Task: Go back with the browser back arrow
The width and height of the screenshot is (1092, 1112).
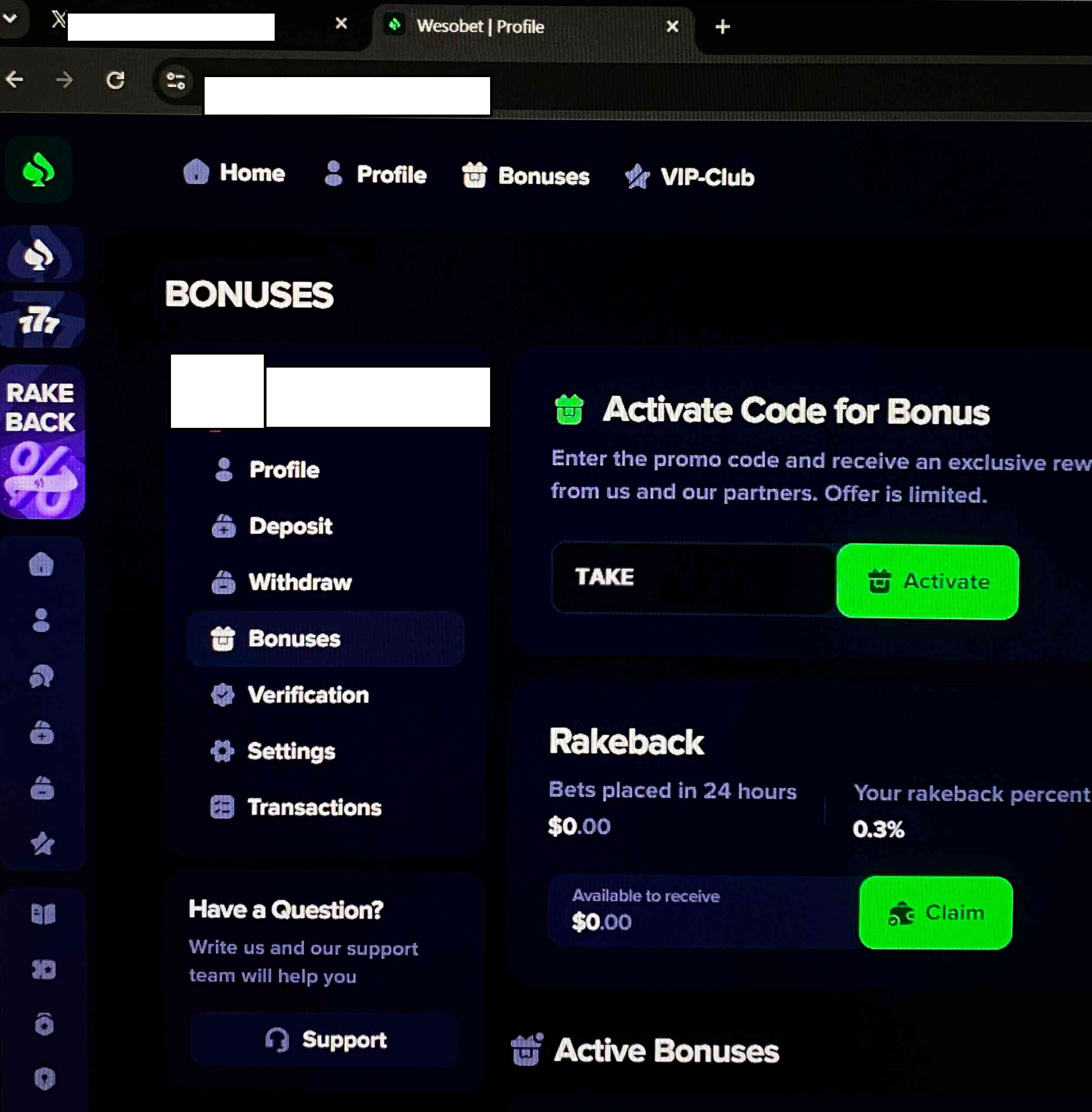Action: 15,79
